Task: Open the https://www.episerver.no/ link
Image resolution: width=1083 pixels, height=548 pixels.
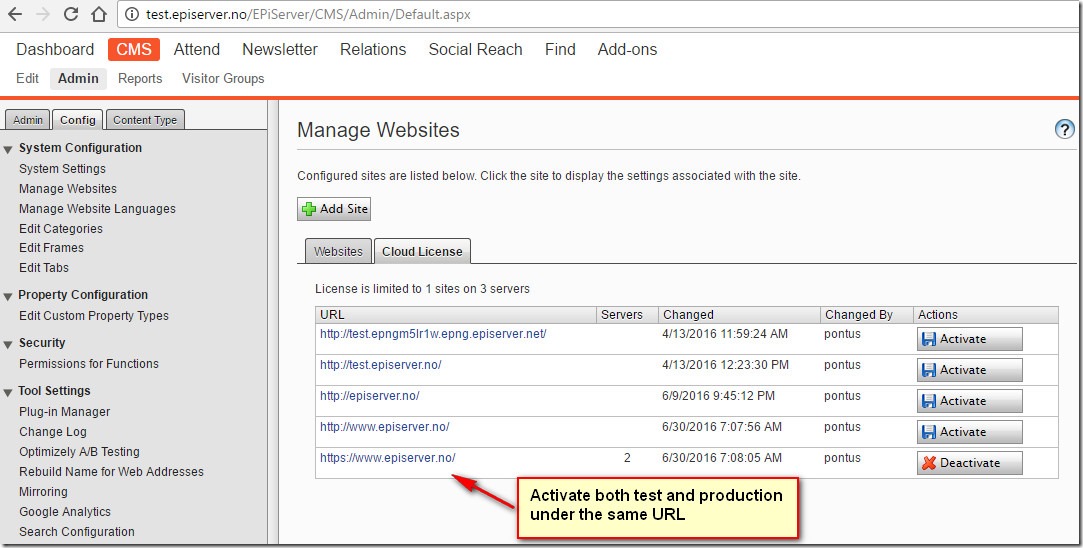Action: pos(387,458)
